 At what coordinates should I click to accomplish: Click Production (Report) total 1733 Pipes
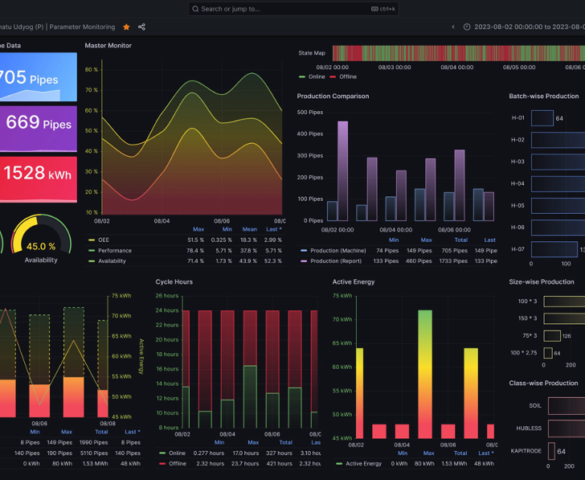tap(453, 261)
